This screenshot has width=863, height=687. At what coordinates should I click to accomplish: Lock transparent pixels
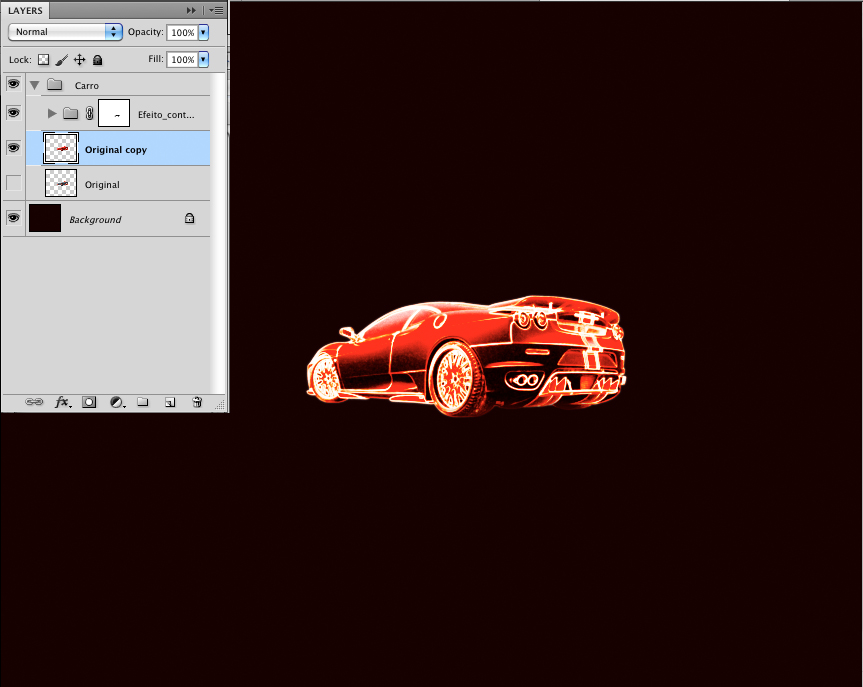tap(43, 59)
